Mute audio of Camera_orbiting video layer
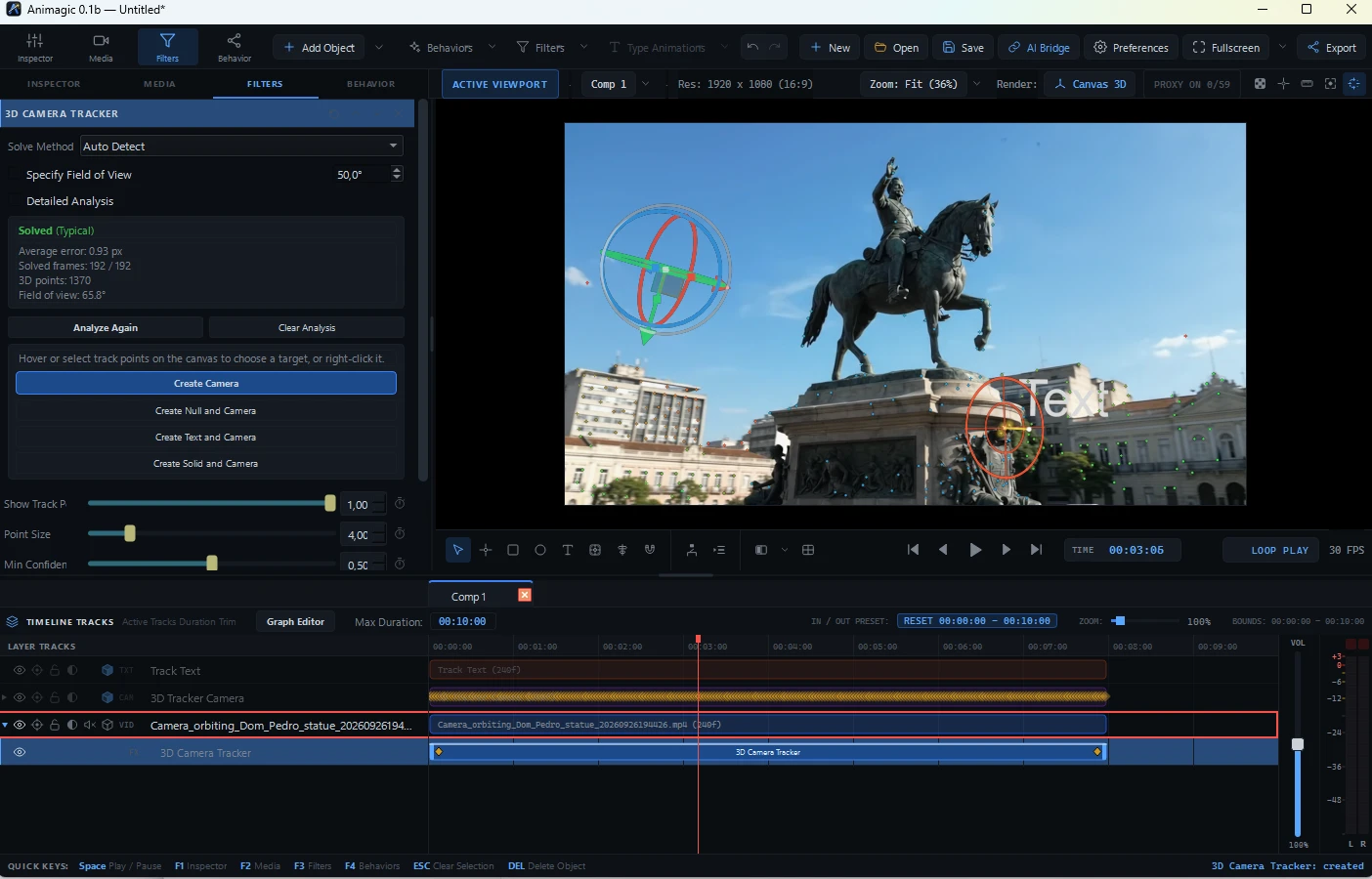 [90, 725]
